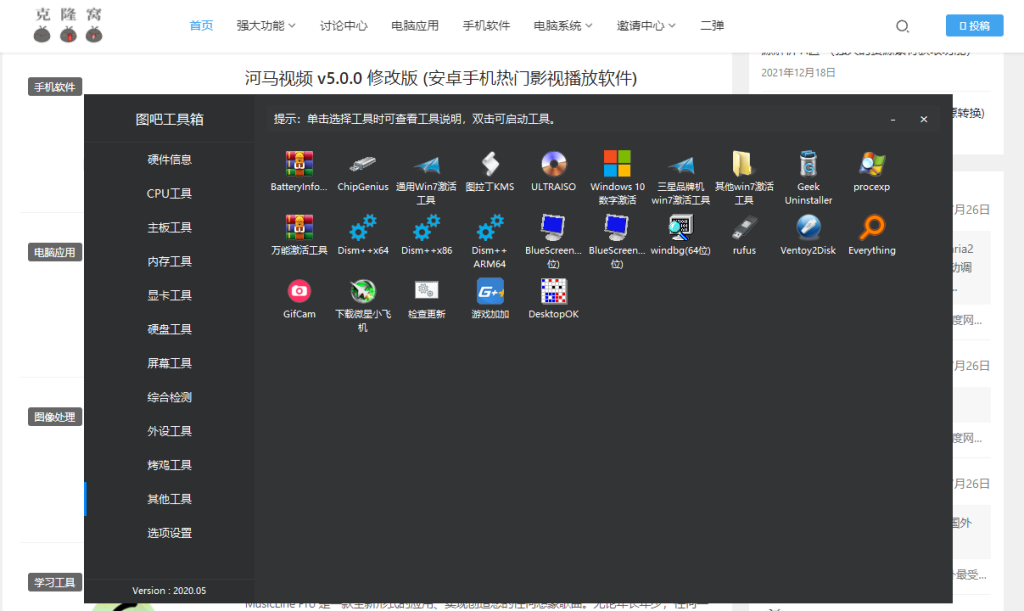The image size is (1024, 611).
Task: Open 二弹 nav link
Action: tap(712, 25)
